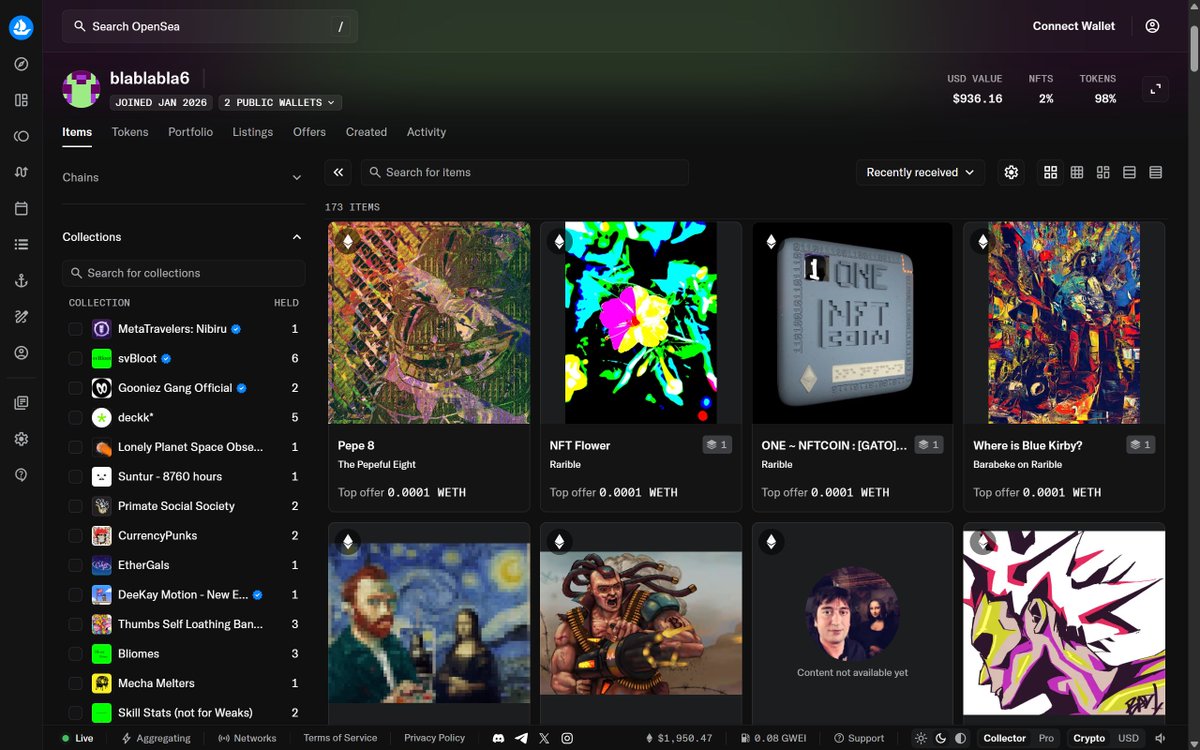Screen dimensions: 1200x750
Task: Collapse the Collections filter section
Action: pos(184,237)
